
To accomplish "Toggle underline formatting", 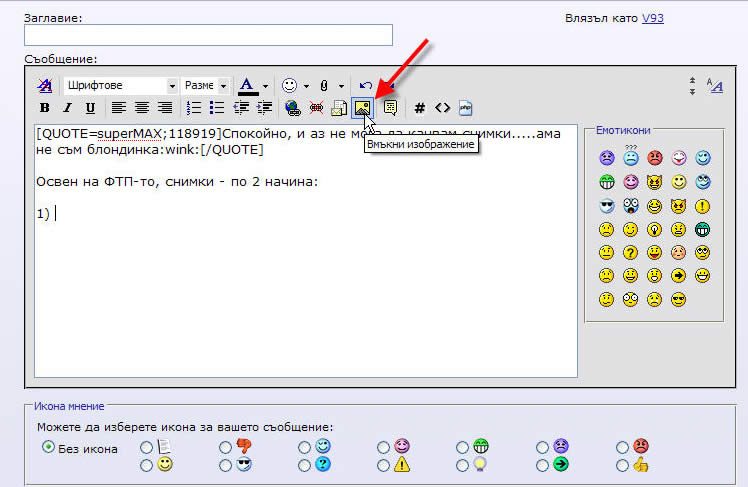I will click(x=90, y=108).
